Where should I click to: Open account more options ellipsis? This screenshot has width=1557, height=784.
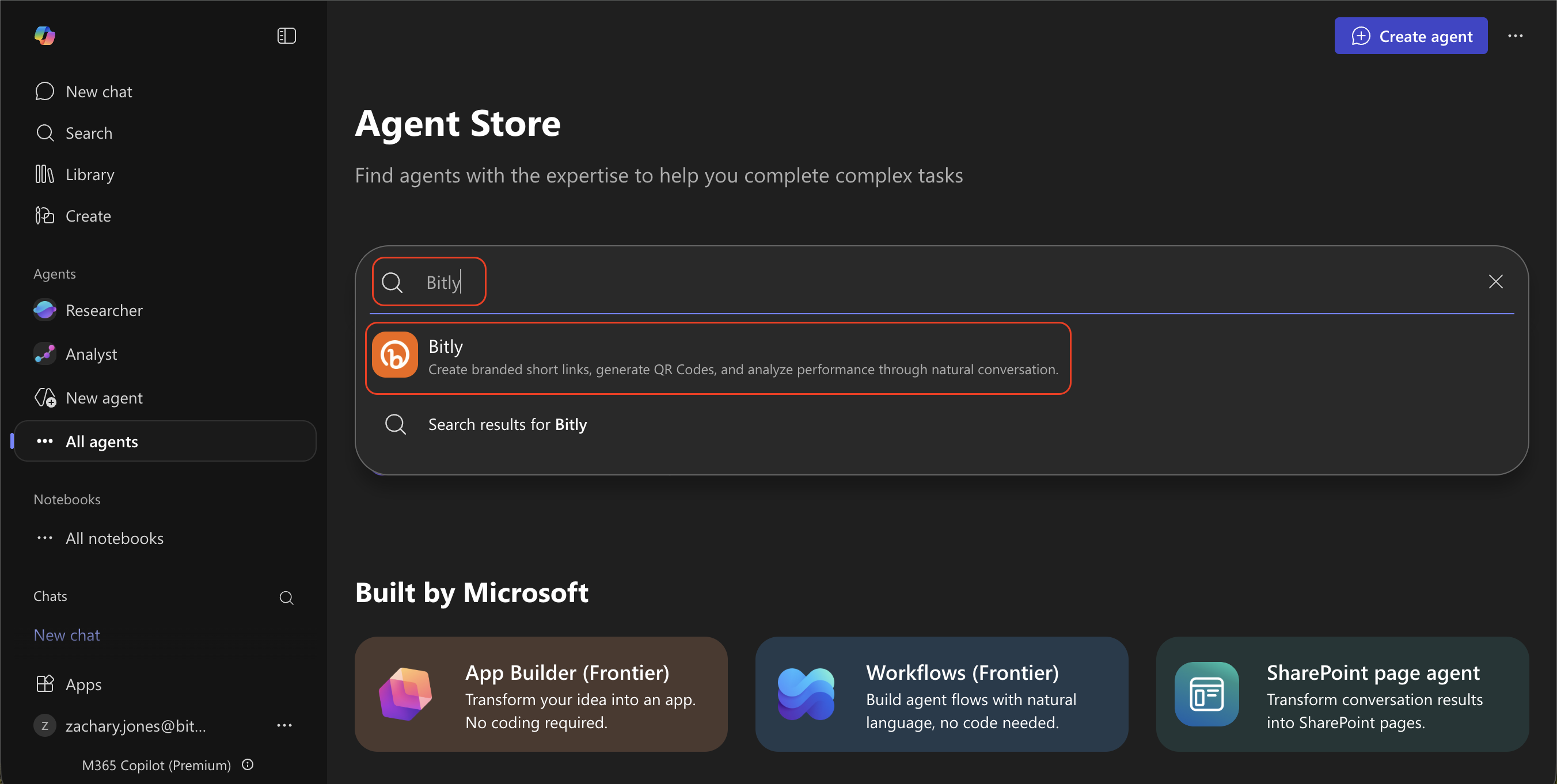tap(284, 725)
